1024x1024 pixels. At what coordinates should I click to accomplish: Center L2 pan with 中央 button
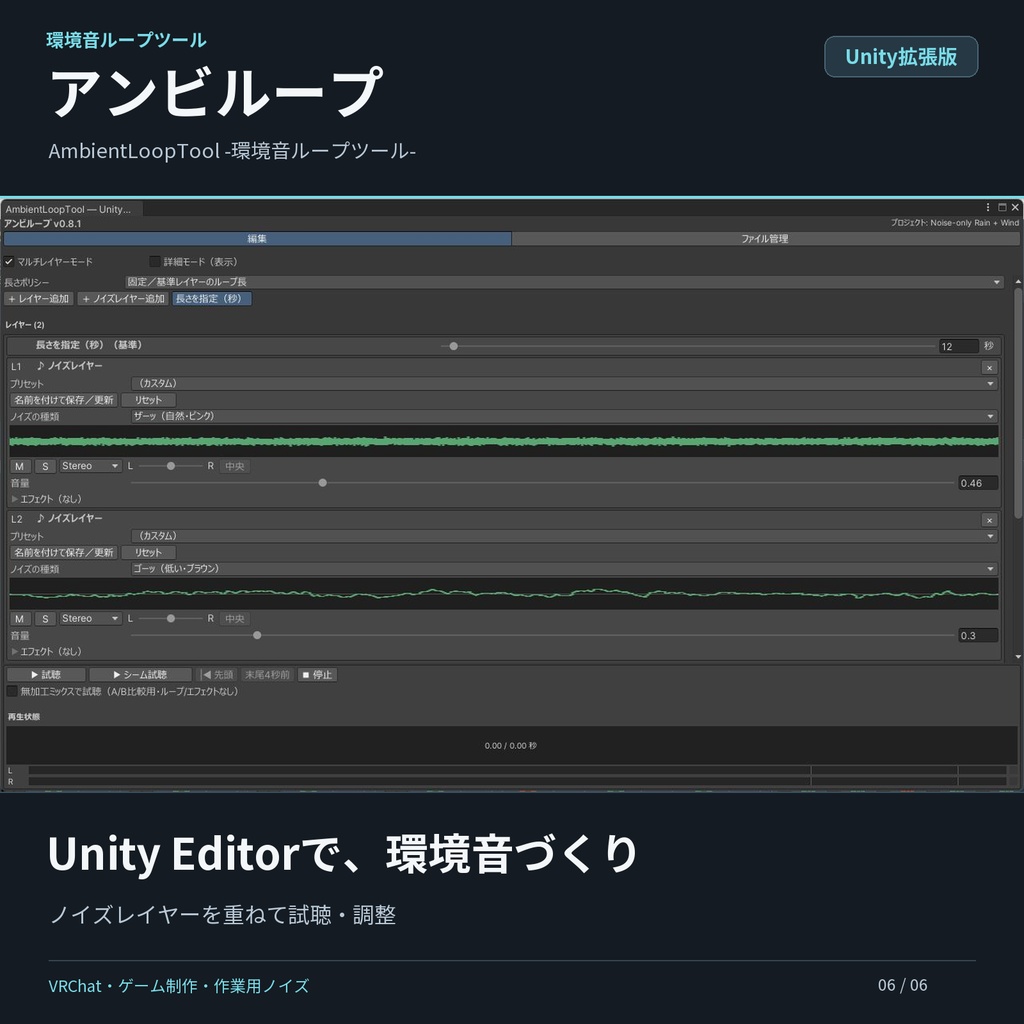234,618
